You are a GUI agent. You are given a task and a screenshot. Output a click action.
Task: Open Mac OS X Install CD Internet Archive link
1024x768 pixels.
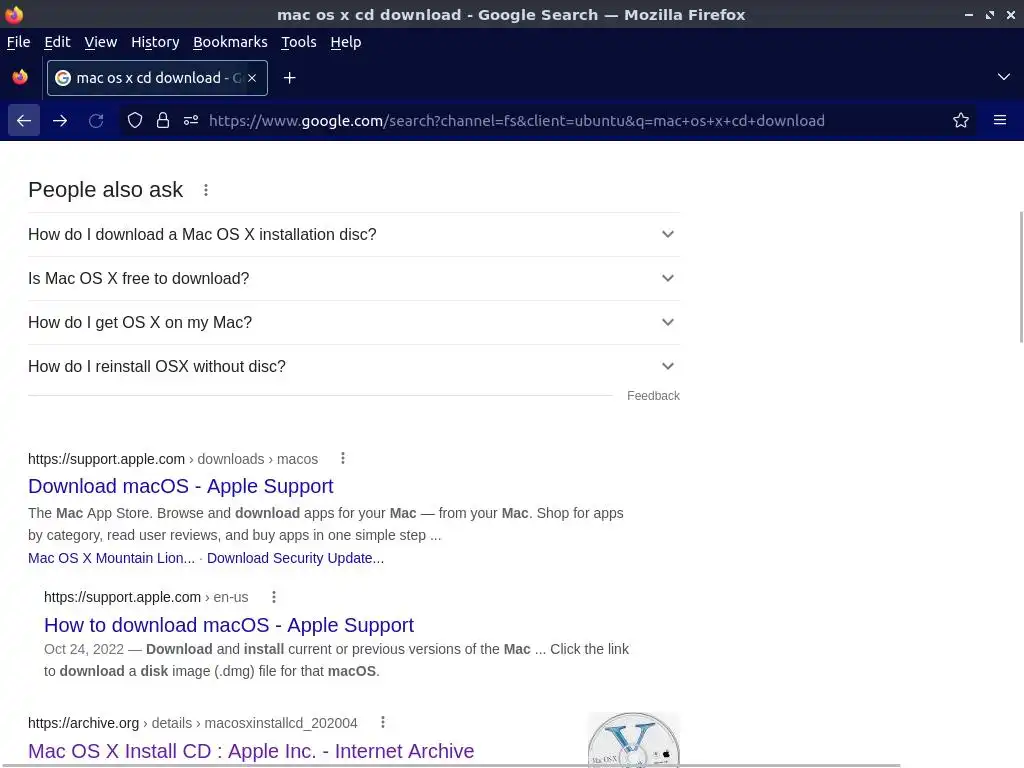[251, 751]
